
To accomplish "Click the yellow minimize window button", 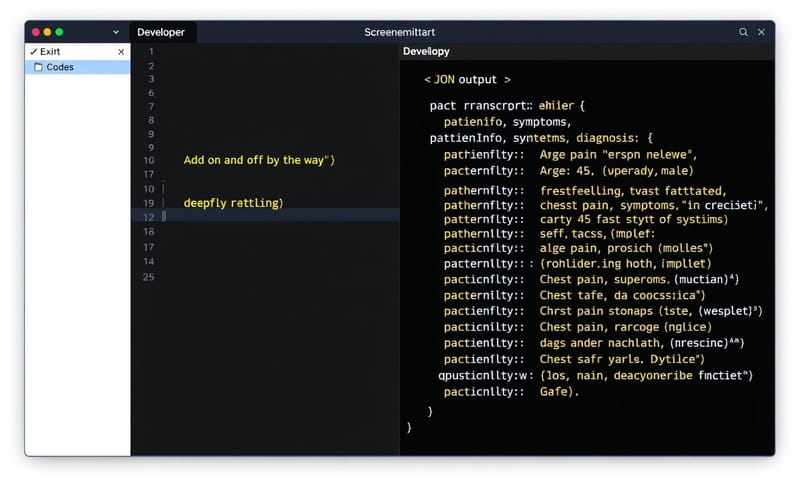I will 47,32.
